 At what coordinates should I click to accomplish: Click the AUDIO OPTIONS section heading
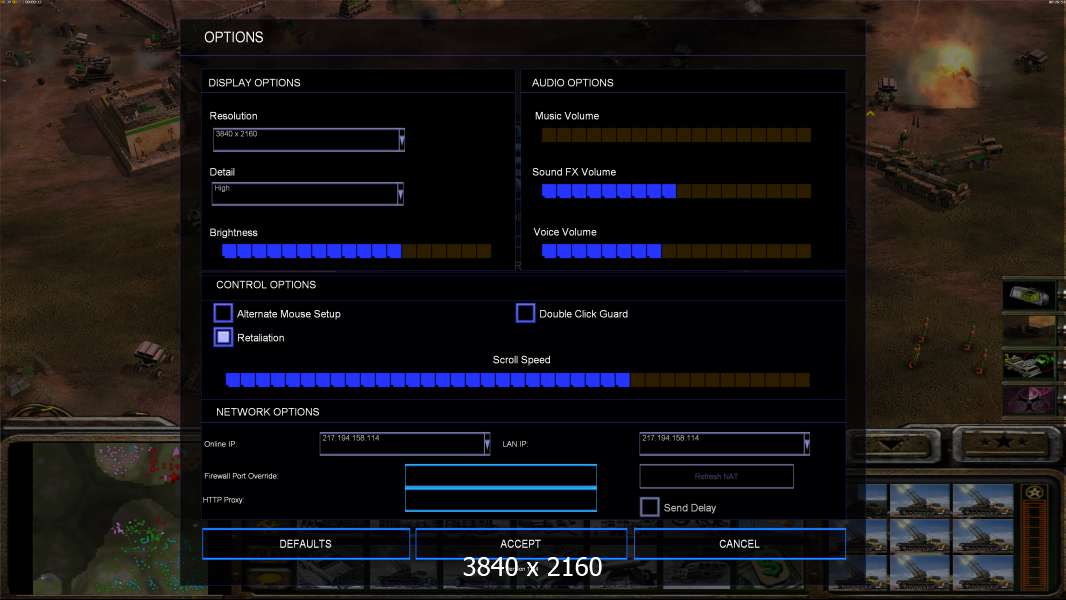point(572,83)
